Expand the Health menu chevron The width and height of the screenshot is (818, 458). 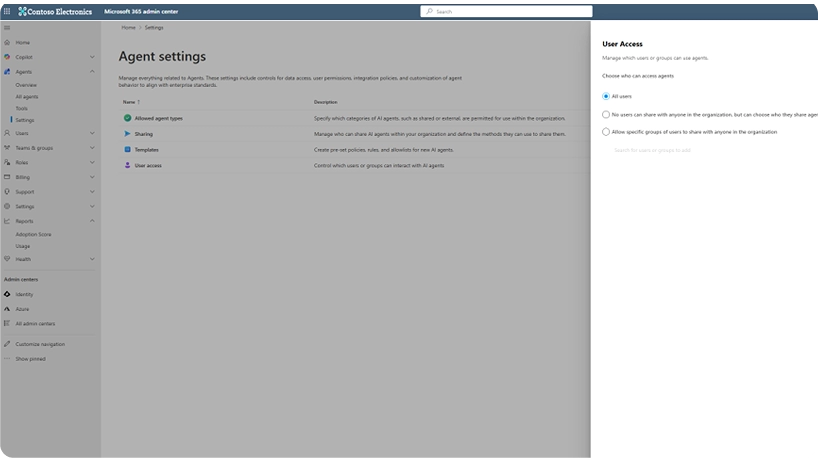pos(92,259)
